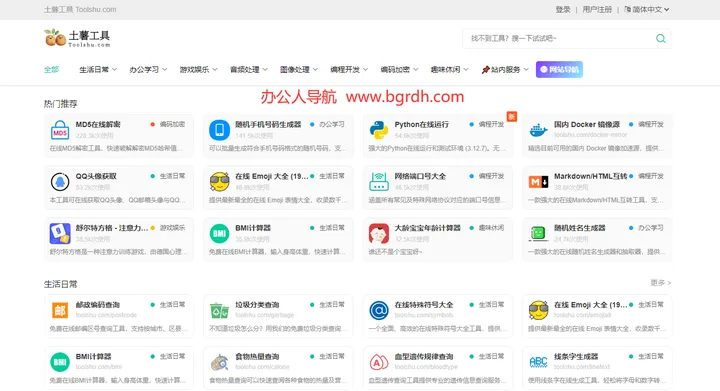The height and width of the screenshot is (391, 720).
Task: Expand the 办公学习 menu
Action: [148, 70]
